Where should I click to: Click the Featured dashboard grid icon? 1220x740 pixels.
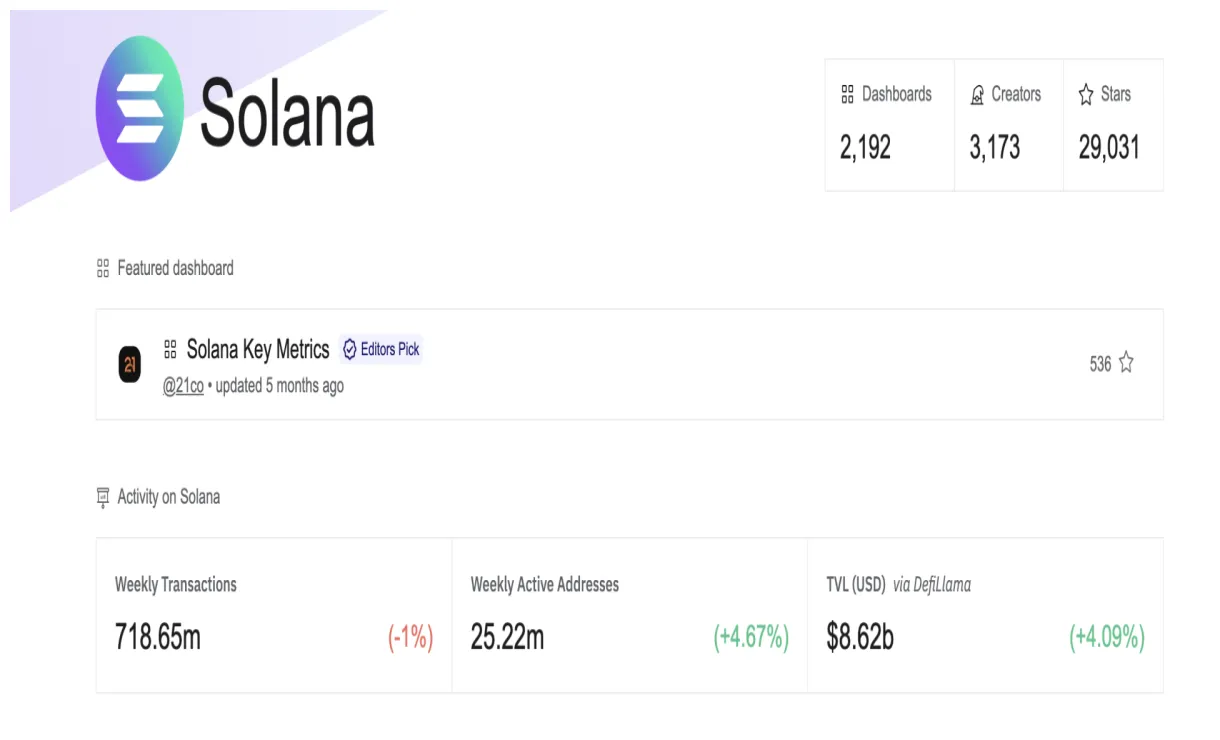[102, 267]
